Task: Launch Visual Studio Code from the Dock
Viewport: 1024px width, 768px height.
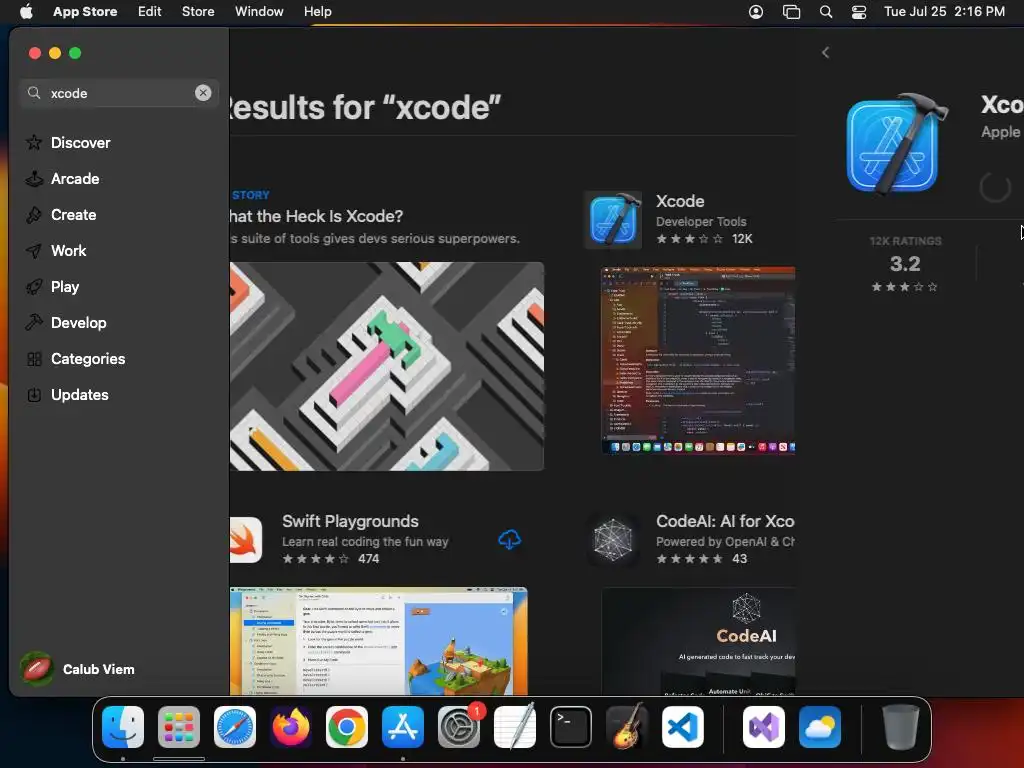Action: (683, 727)
